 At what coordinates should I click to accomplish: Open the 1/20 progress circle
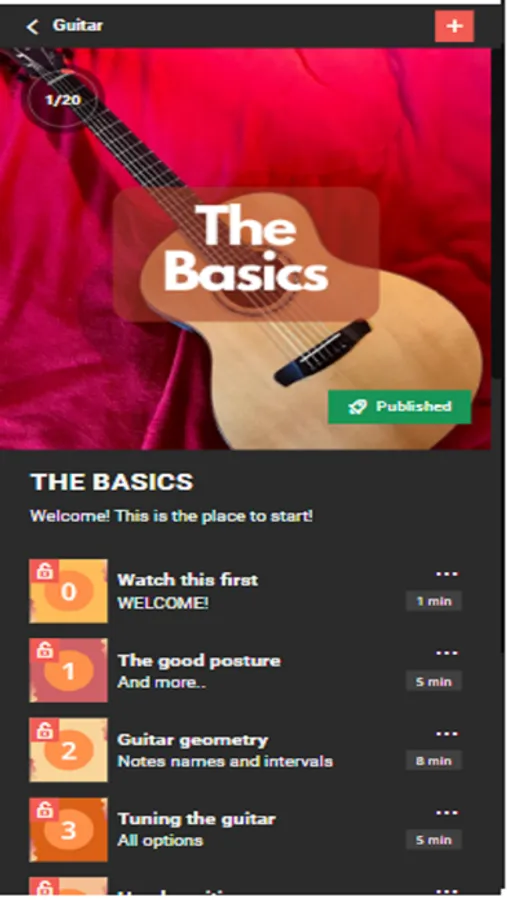63,100
